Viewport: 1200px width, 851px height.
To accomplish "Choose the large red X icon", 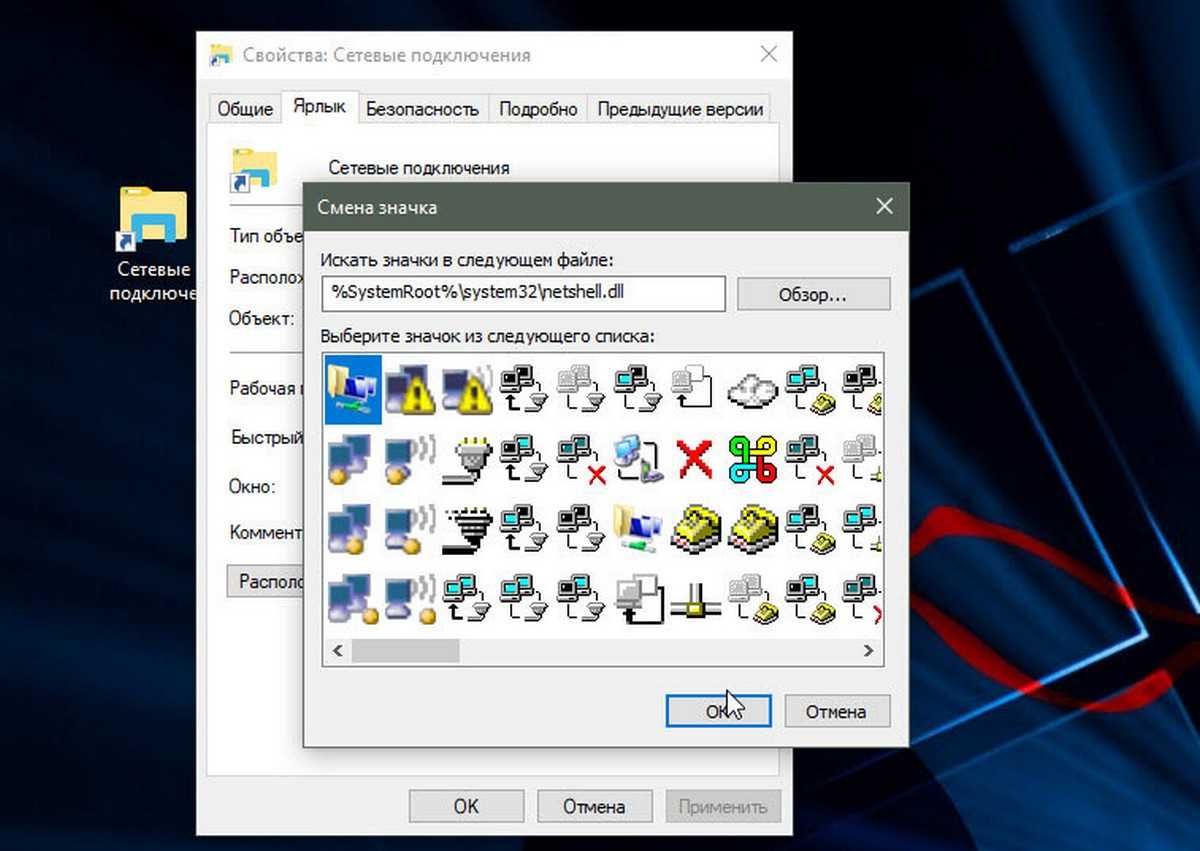I will click(695, 459).
